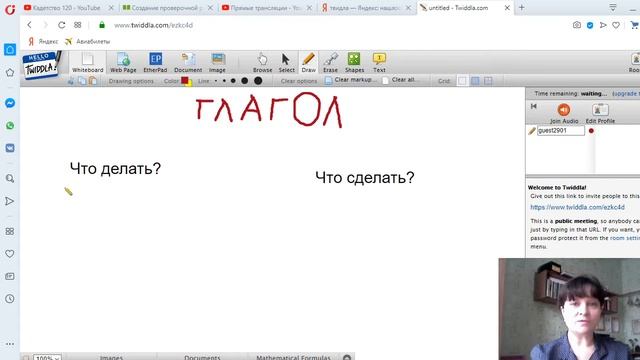
Task: Select the Text tool
Action: click(379, 62)
